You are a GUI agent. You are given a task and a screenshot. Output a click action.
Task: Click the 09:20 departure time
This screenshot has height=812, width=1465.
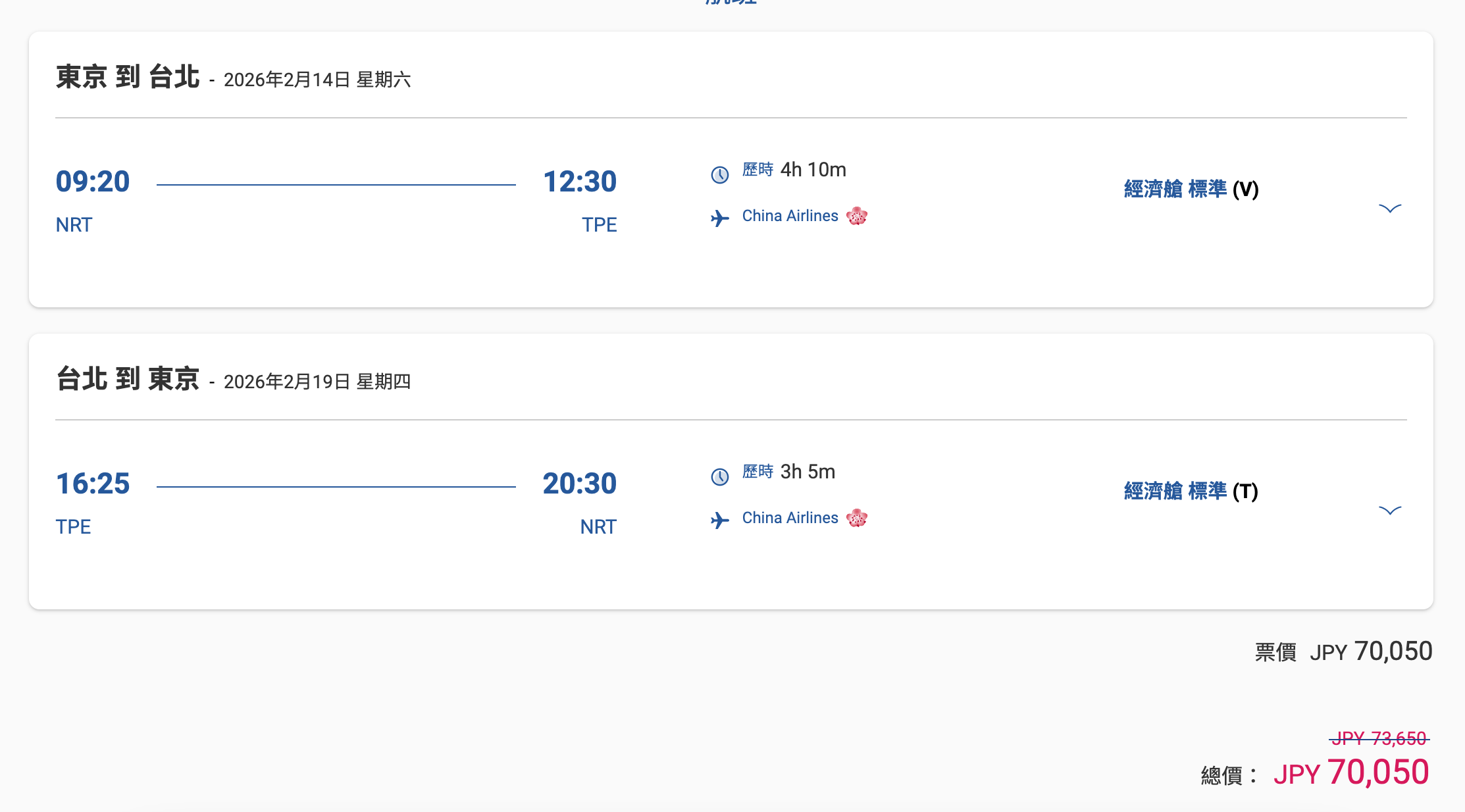tap(93, 182)
